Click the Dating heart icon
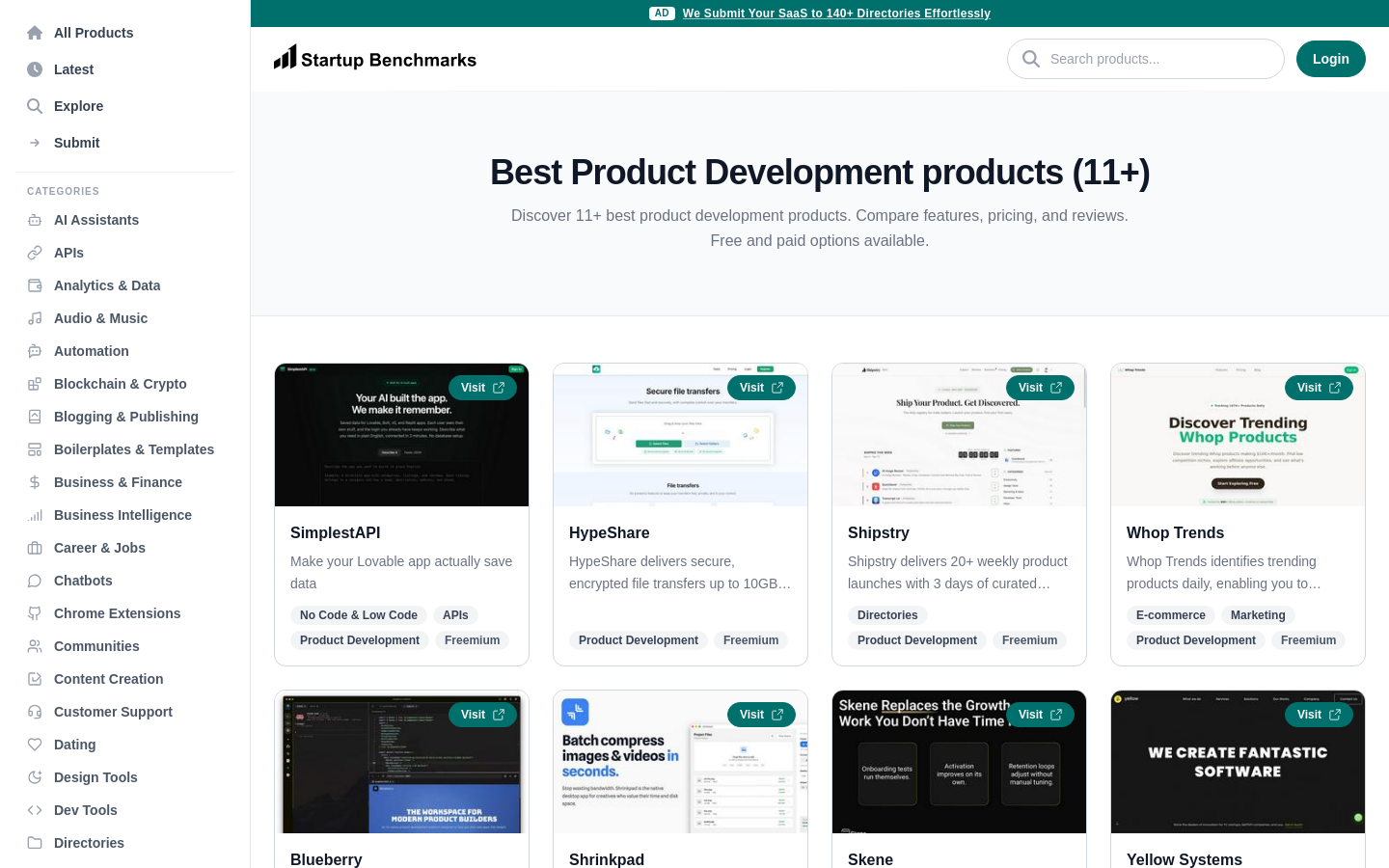The height and width of the screenshot is (868, 1389). 35,745
